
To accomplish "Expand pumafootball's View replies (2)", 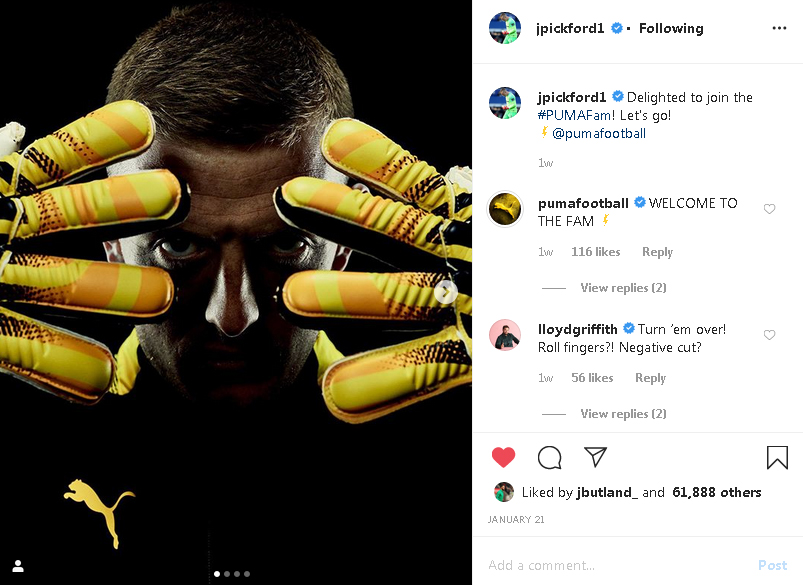I will click(623, 288).
